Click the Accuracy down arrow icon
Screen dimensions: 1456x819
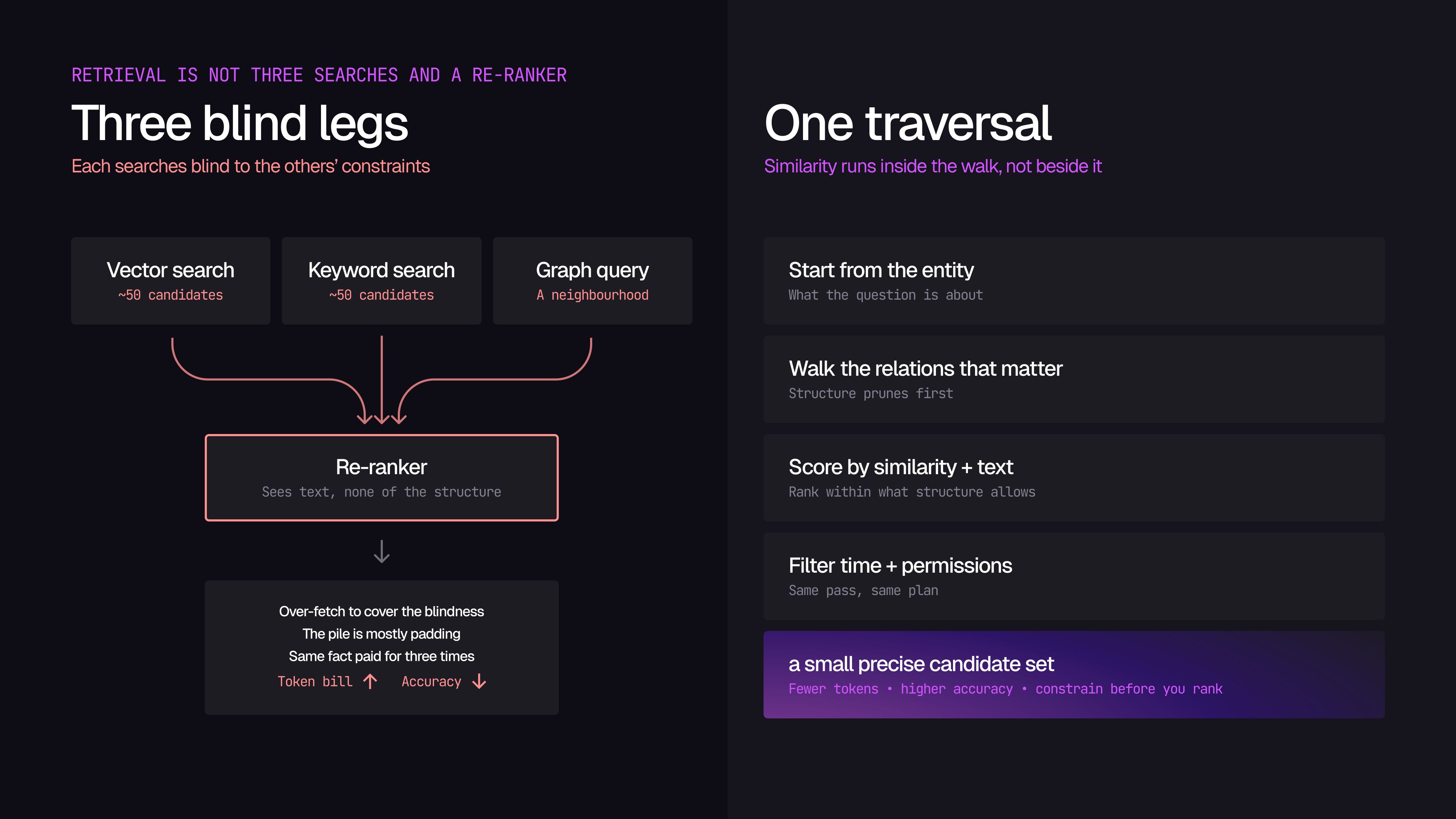(479, 682)
